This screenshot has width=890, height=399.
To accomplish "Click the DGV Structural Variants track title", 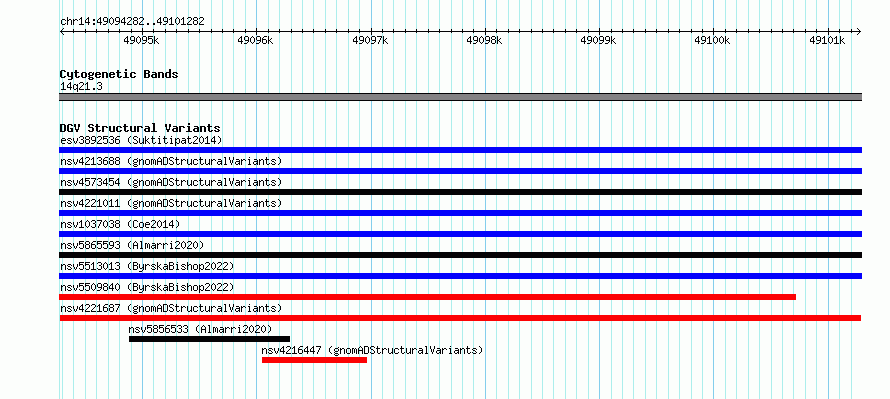I will (x=140, y=128).
